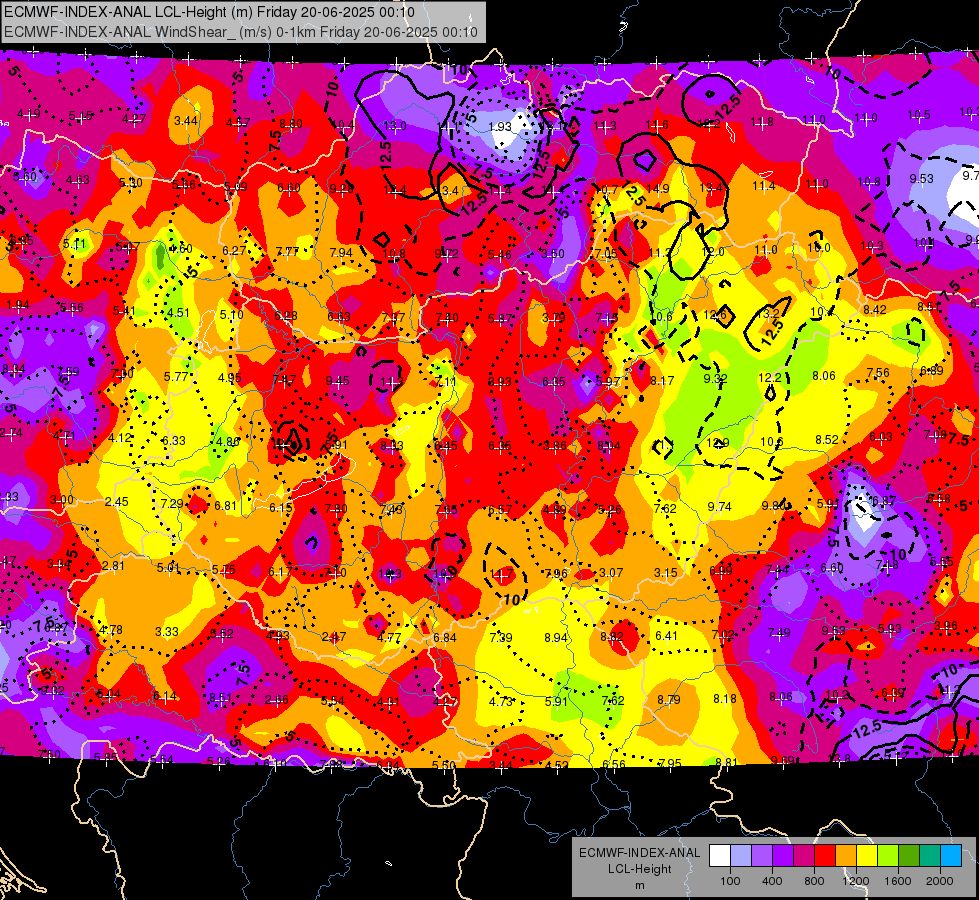Screen dimensions: 979x900
Task: Click the map value 2.81
Action: [x=113, y=566]
